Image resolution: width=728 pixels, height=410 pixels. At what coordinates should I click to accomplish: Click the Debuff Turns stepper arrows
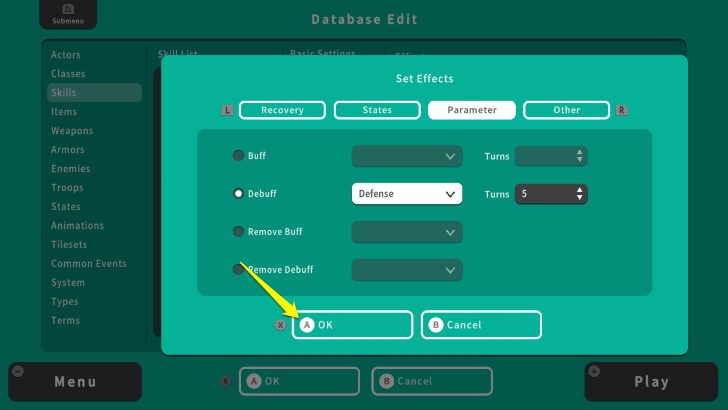579,194
